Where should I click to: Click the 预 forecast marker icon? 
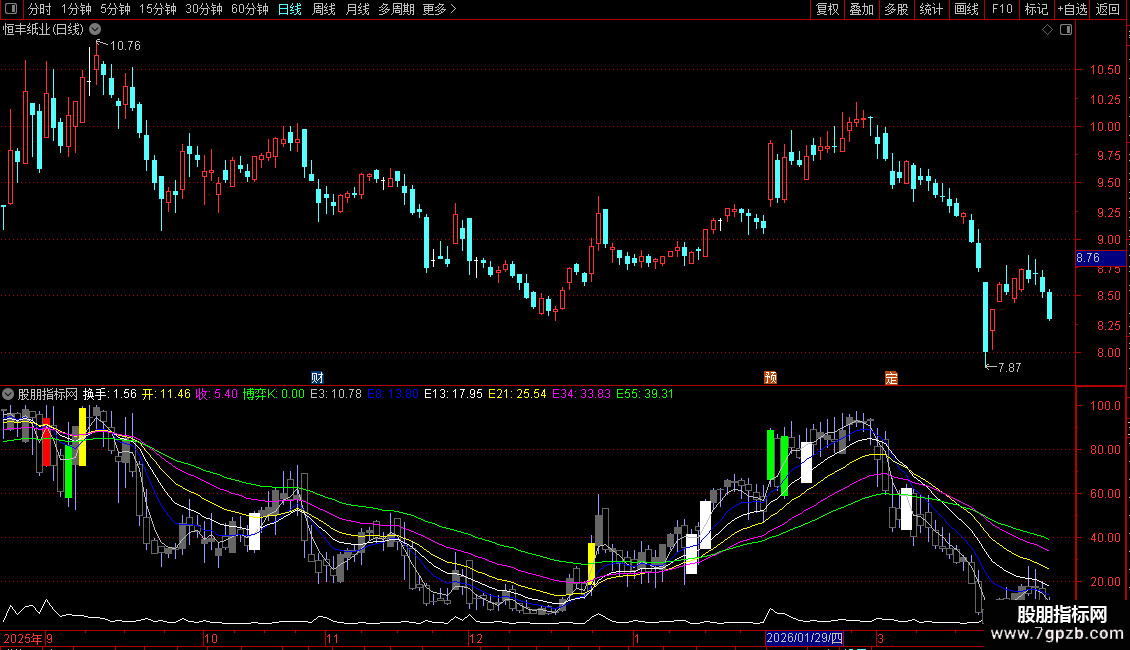[770, 378]
